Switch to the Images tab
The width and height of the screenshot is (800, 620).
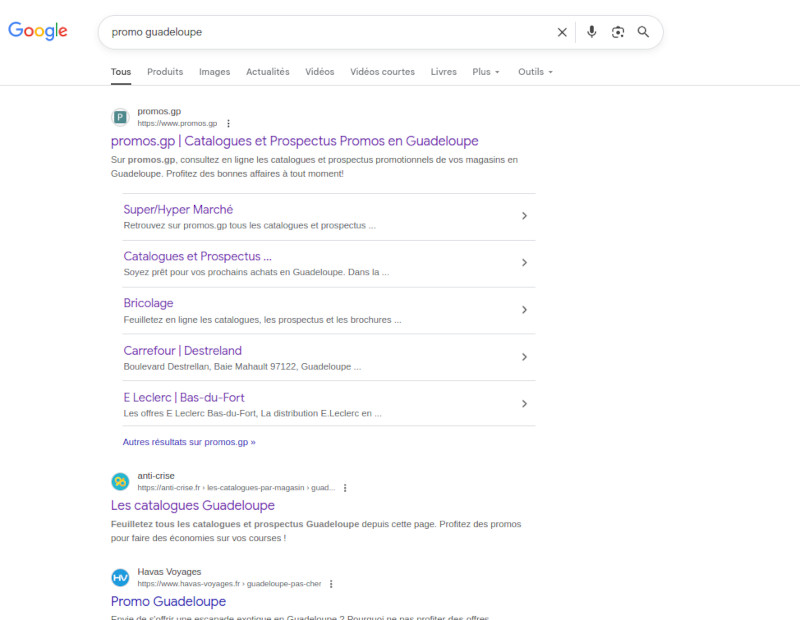[x=214, y=72]
